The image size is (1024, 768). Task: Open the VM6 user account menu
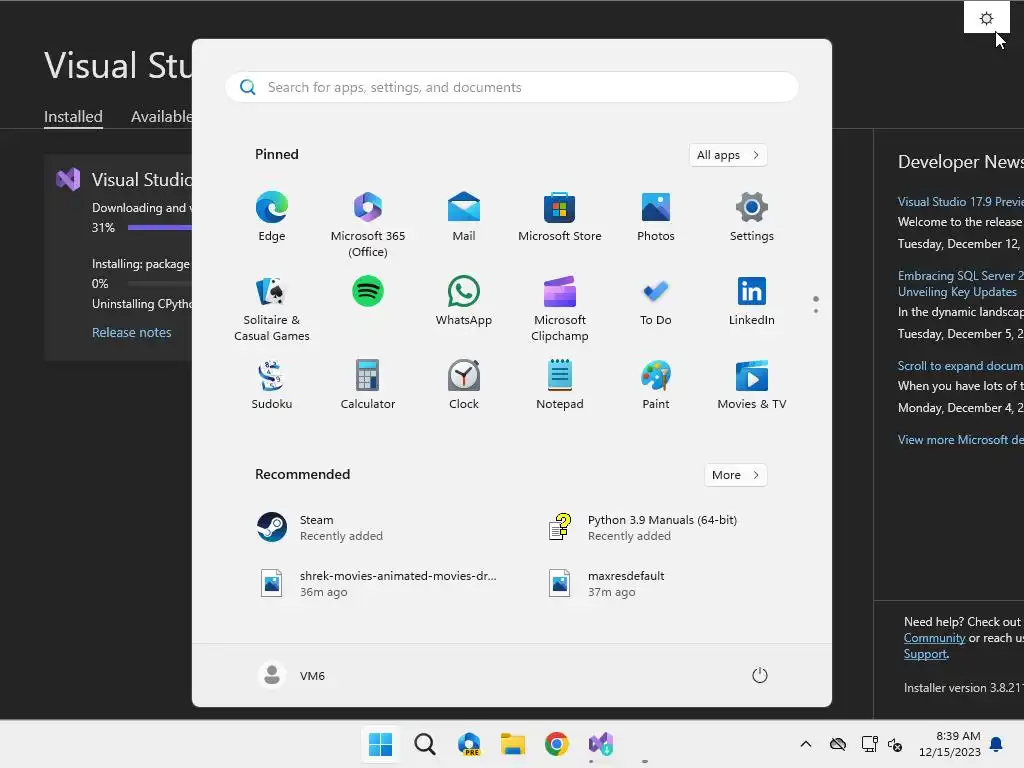point(292,675)
